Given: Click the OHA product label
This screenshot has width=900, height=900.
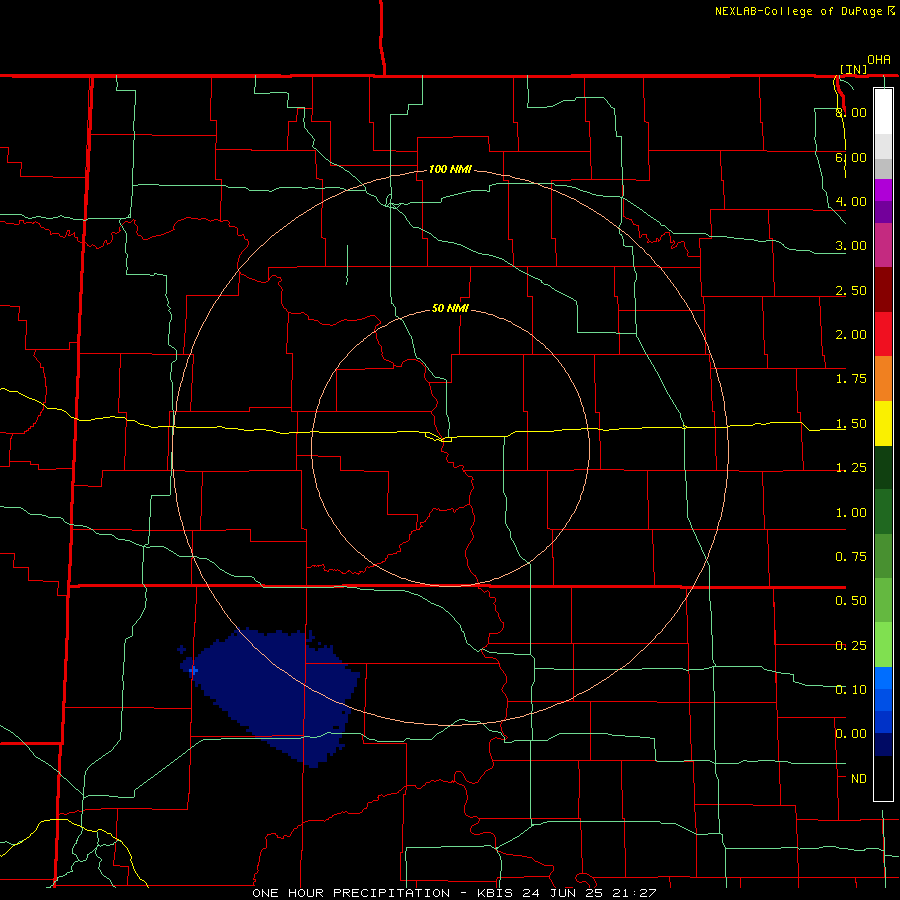Looking at the screenshot, I should point(879,60).
